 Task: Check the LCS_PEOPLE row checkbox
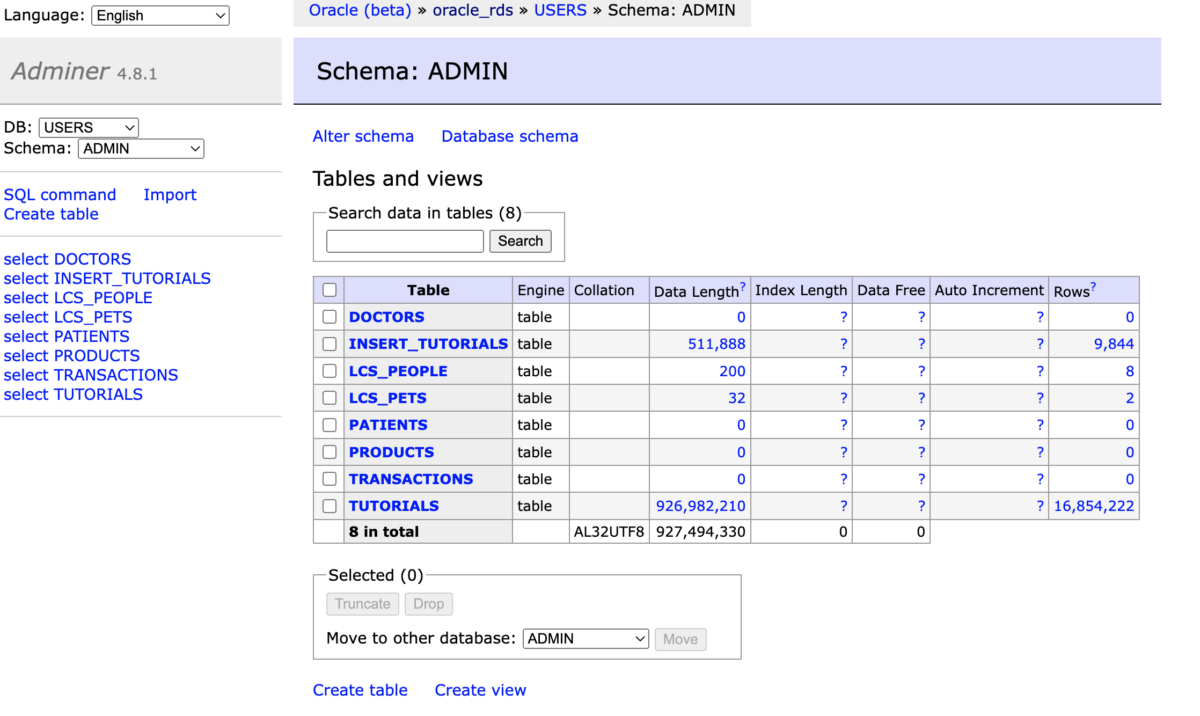329,370
